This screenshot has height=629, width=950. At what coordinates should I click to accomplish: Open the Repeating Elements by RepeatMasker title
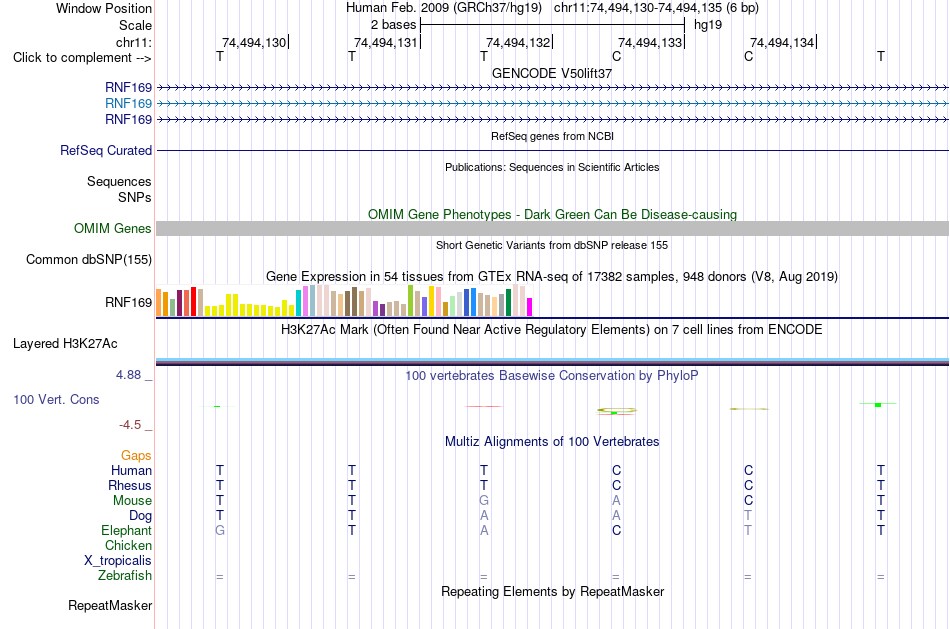click(x=552, y=592)
